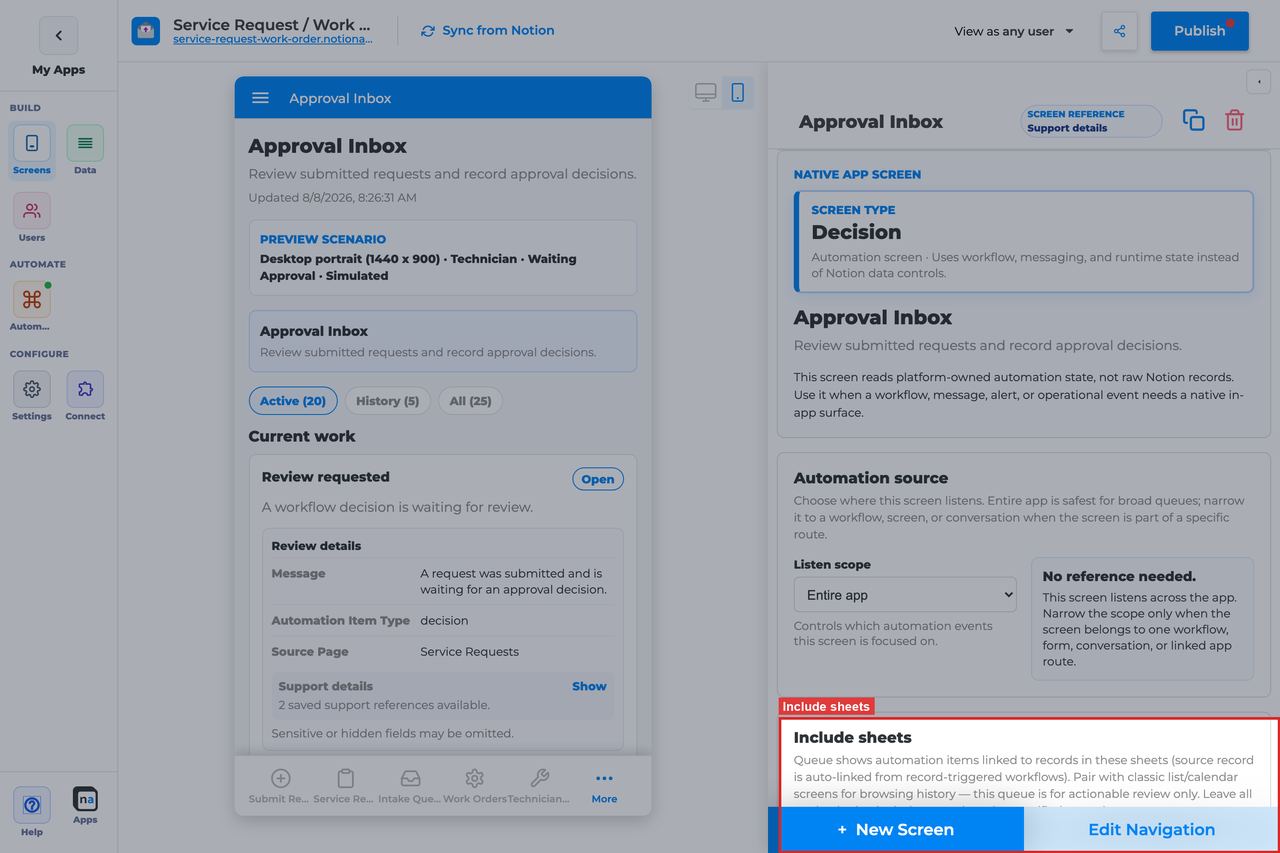Open the Listen scope dropdown

tap(905, 595)
